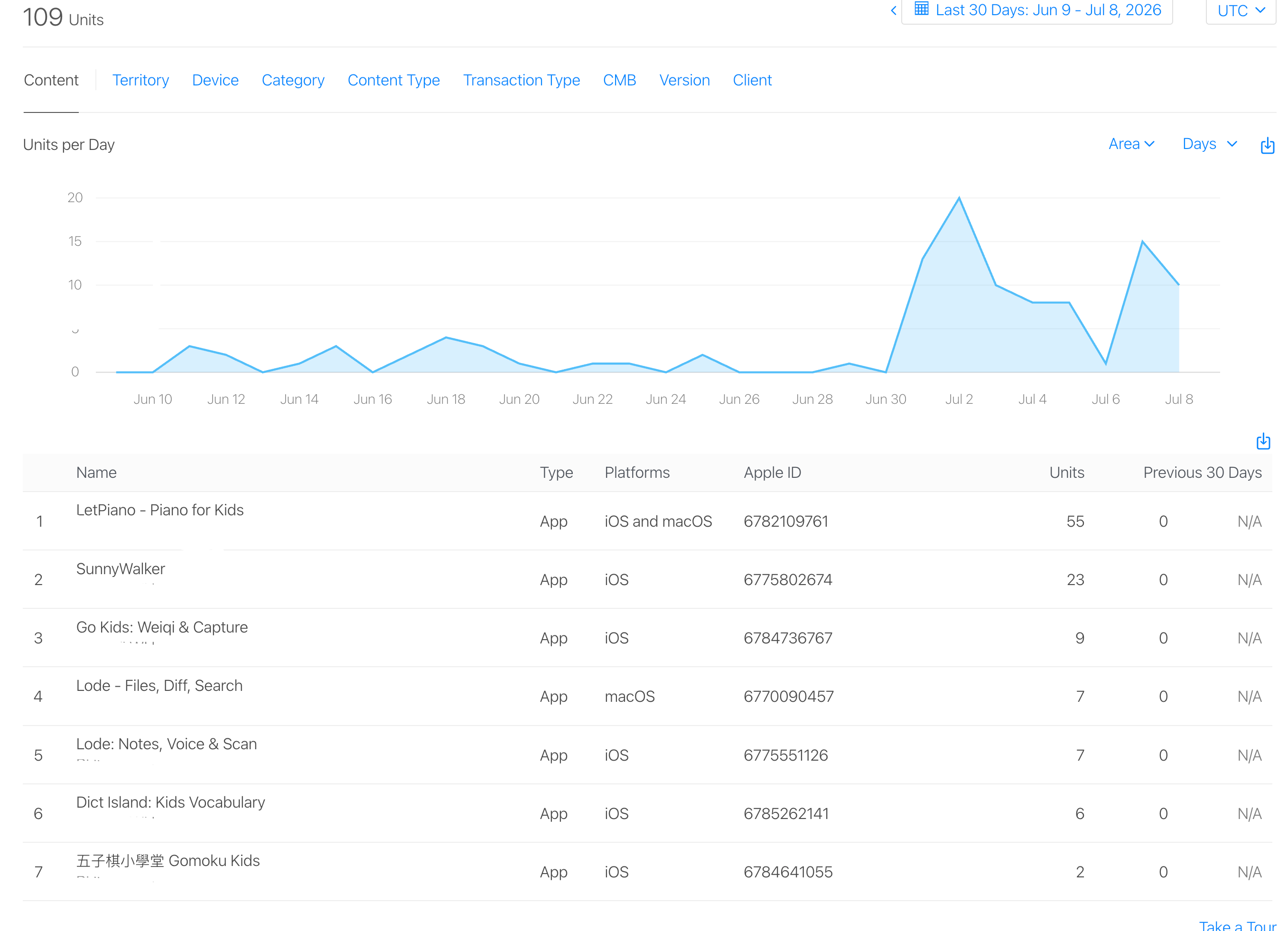Switch to the Device tab
The height and width of the screenshot is (931, 1288).
215,80
